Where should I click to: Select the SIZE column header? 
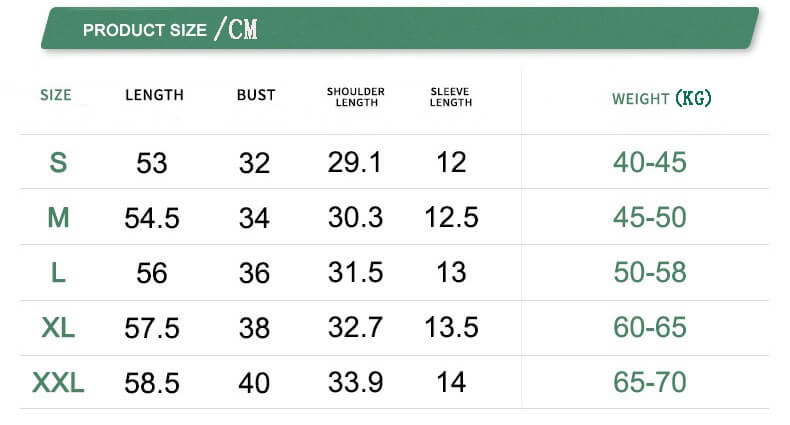coord(56,95)
